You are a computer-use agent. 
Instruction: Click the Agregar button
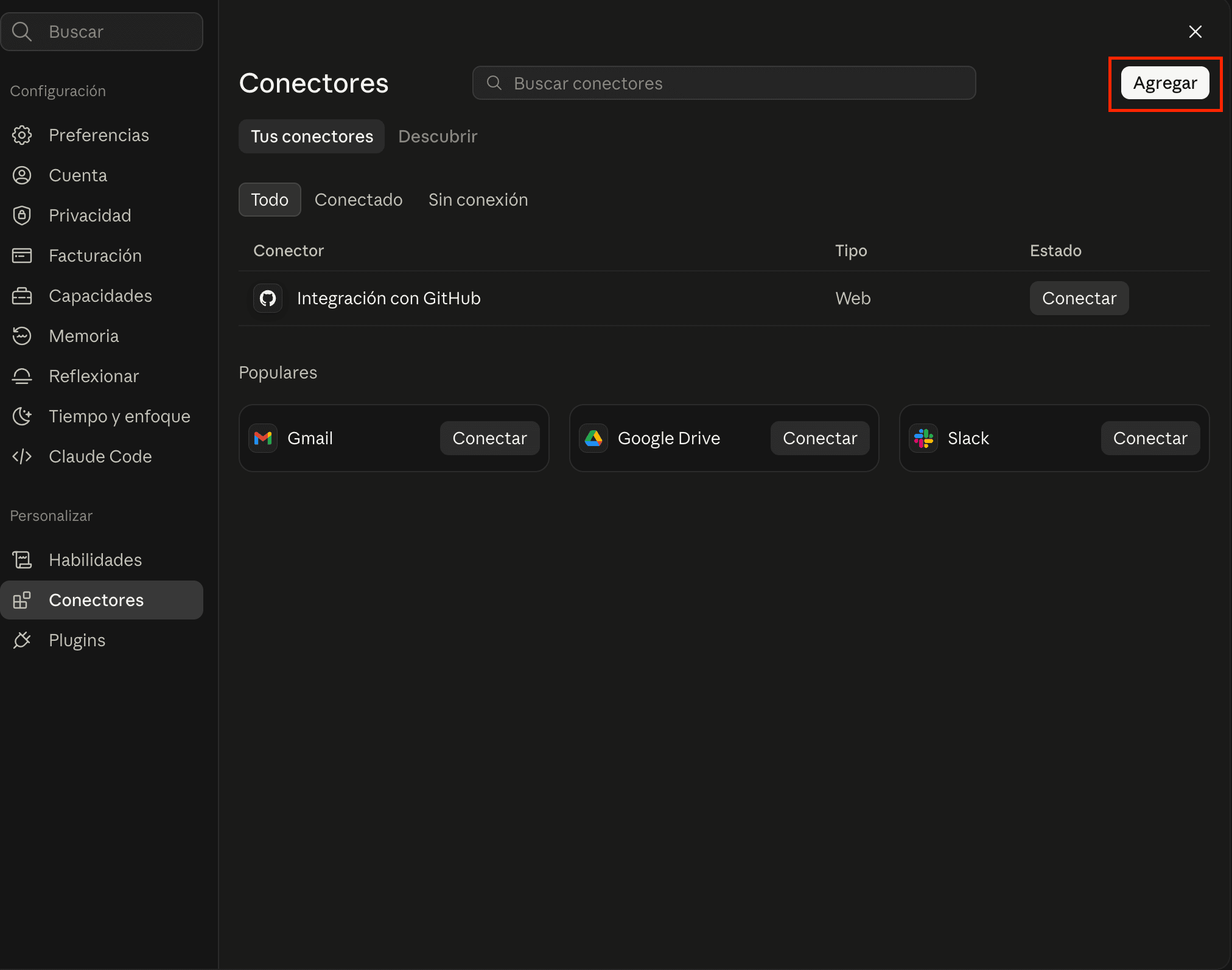(1165, 83)
